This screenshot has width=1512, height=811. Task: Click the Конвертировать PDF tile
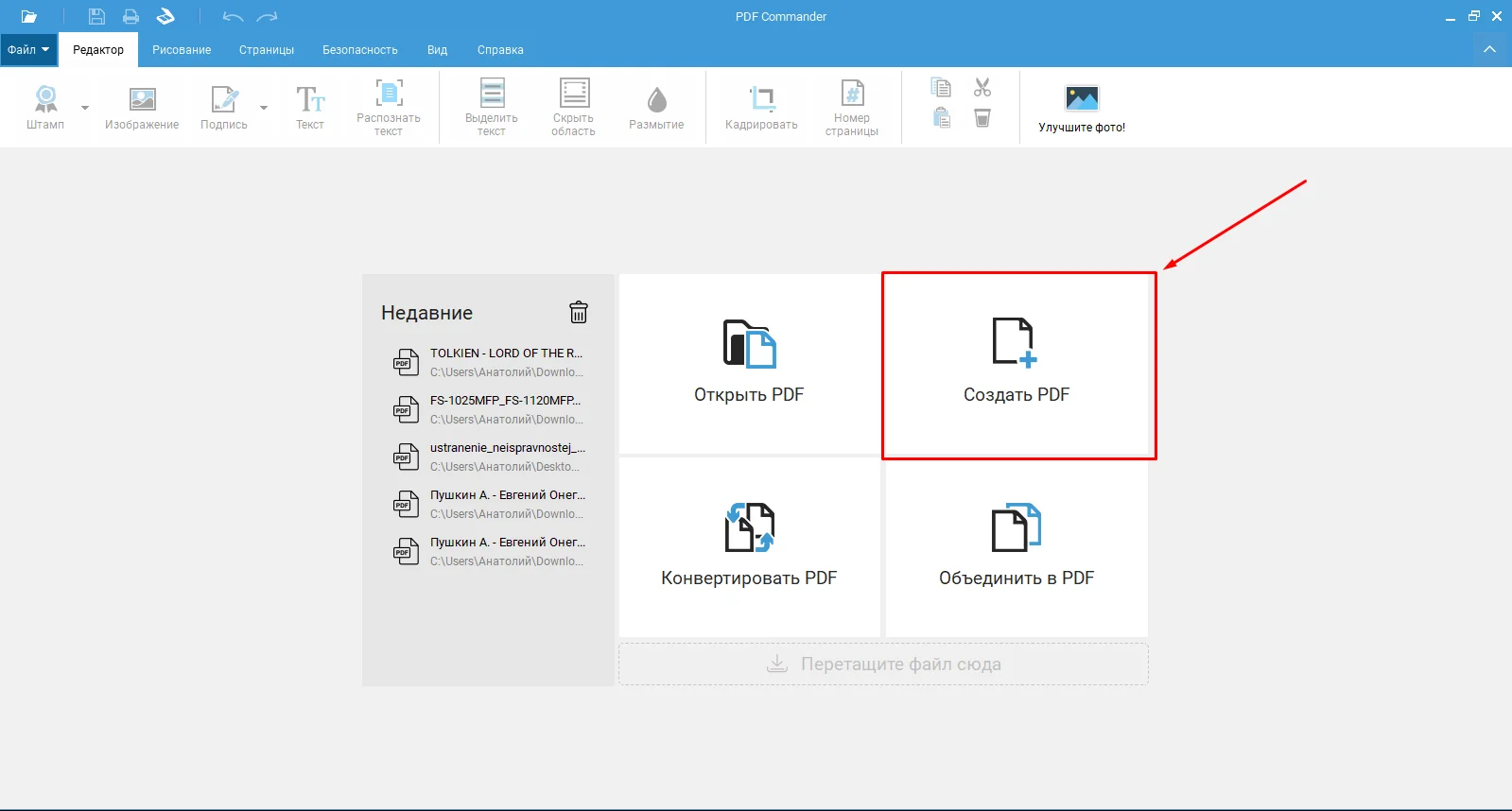tap(749, 547)
